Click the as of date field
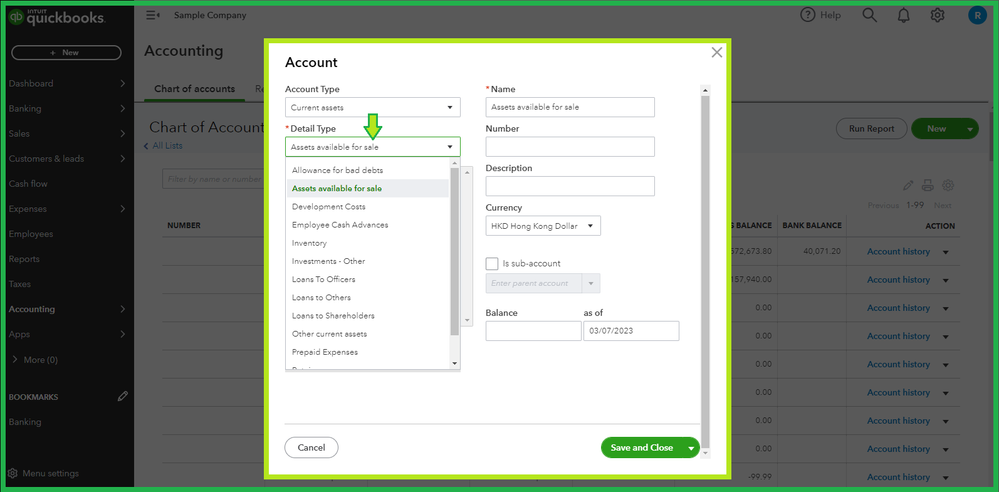 631,331
